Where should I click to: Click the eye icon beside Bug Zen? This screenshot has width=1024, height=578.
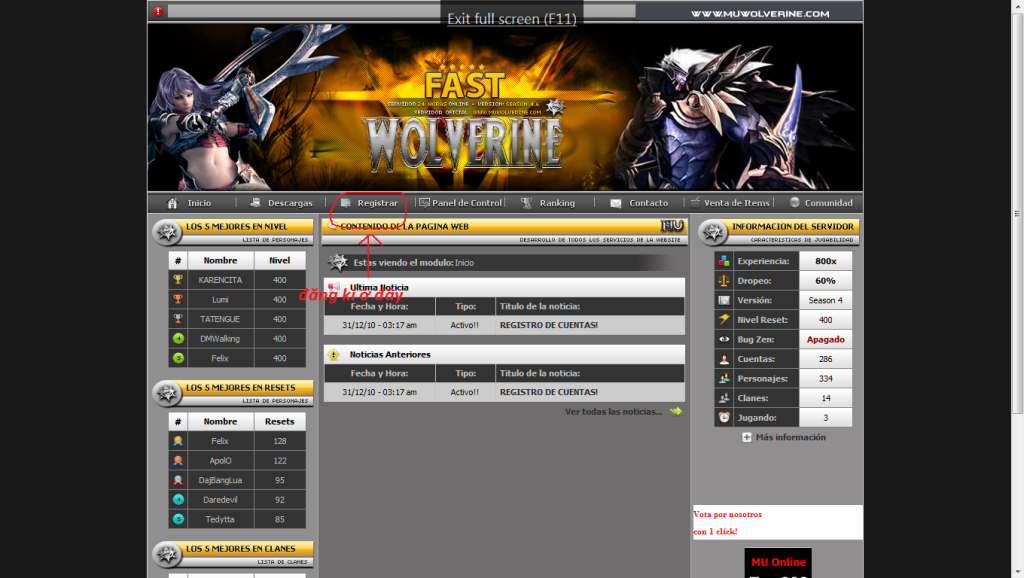tap(724, 339)
